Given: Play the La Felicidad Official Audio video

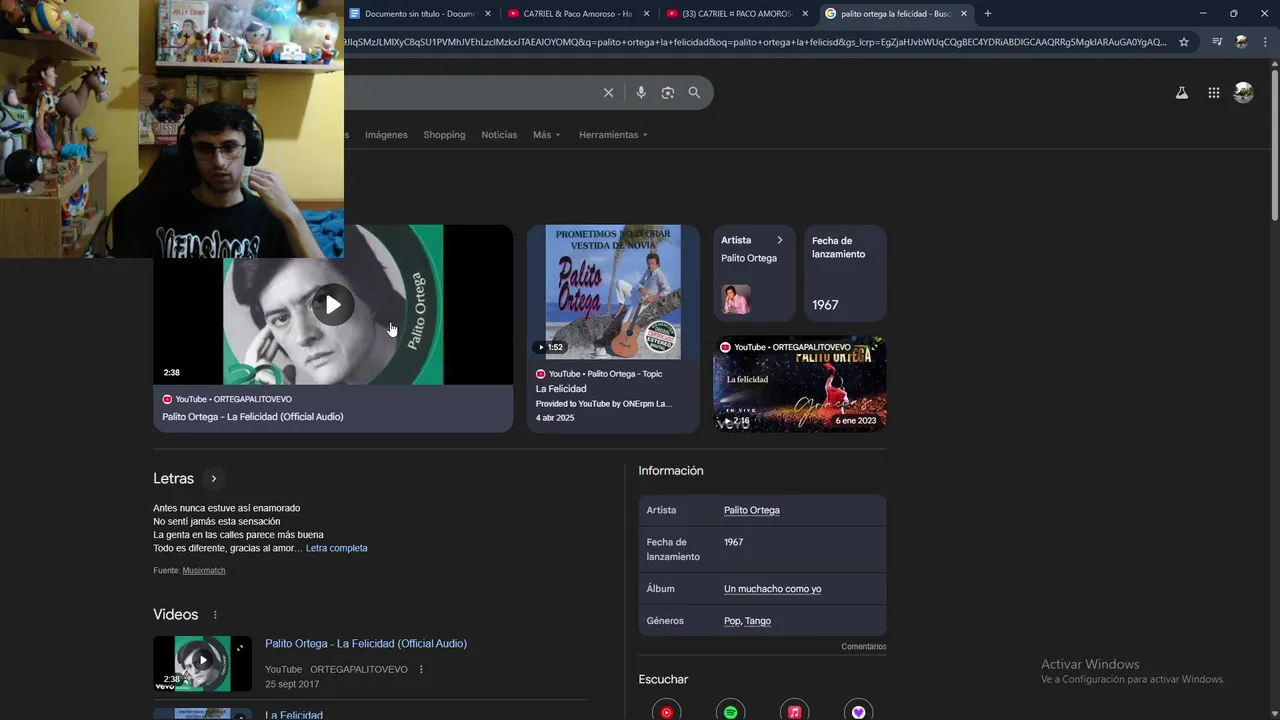Looking at the screenshot, I should tap(333, 305).
